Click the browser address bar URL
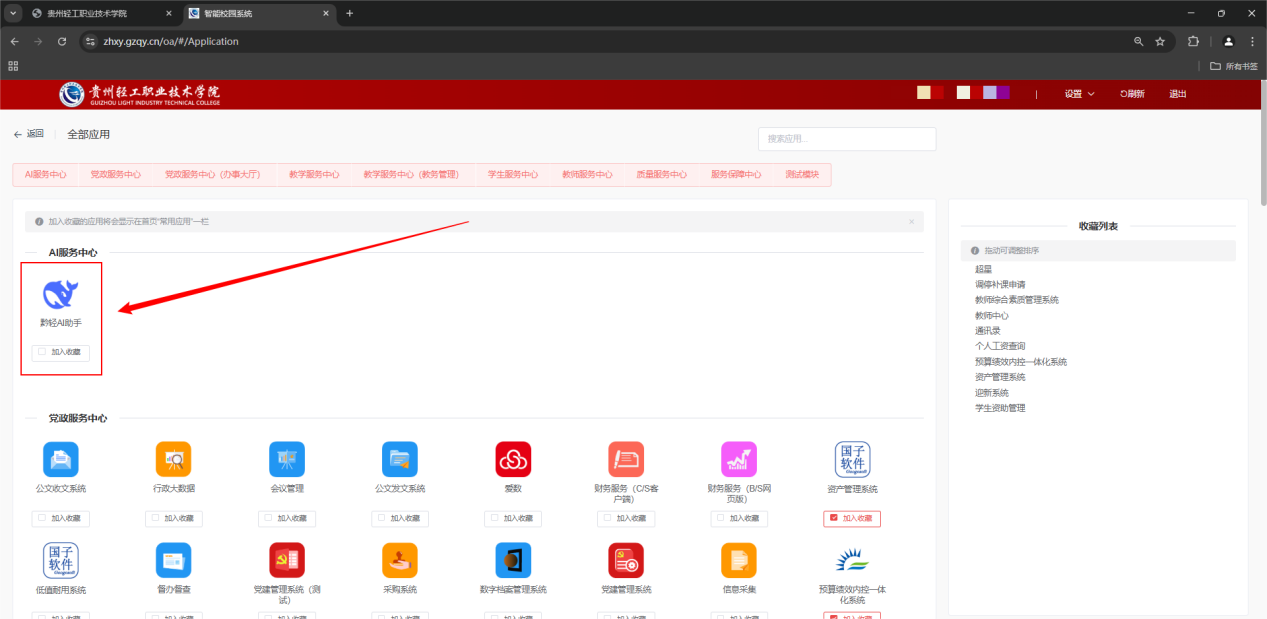The width and height of the screenshot is (1267, 619). point(171,41)
